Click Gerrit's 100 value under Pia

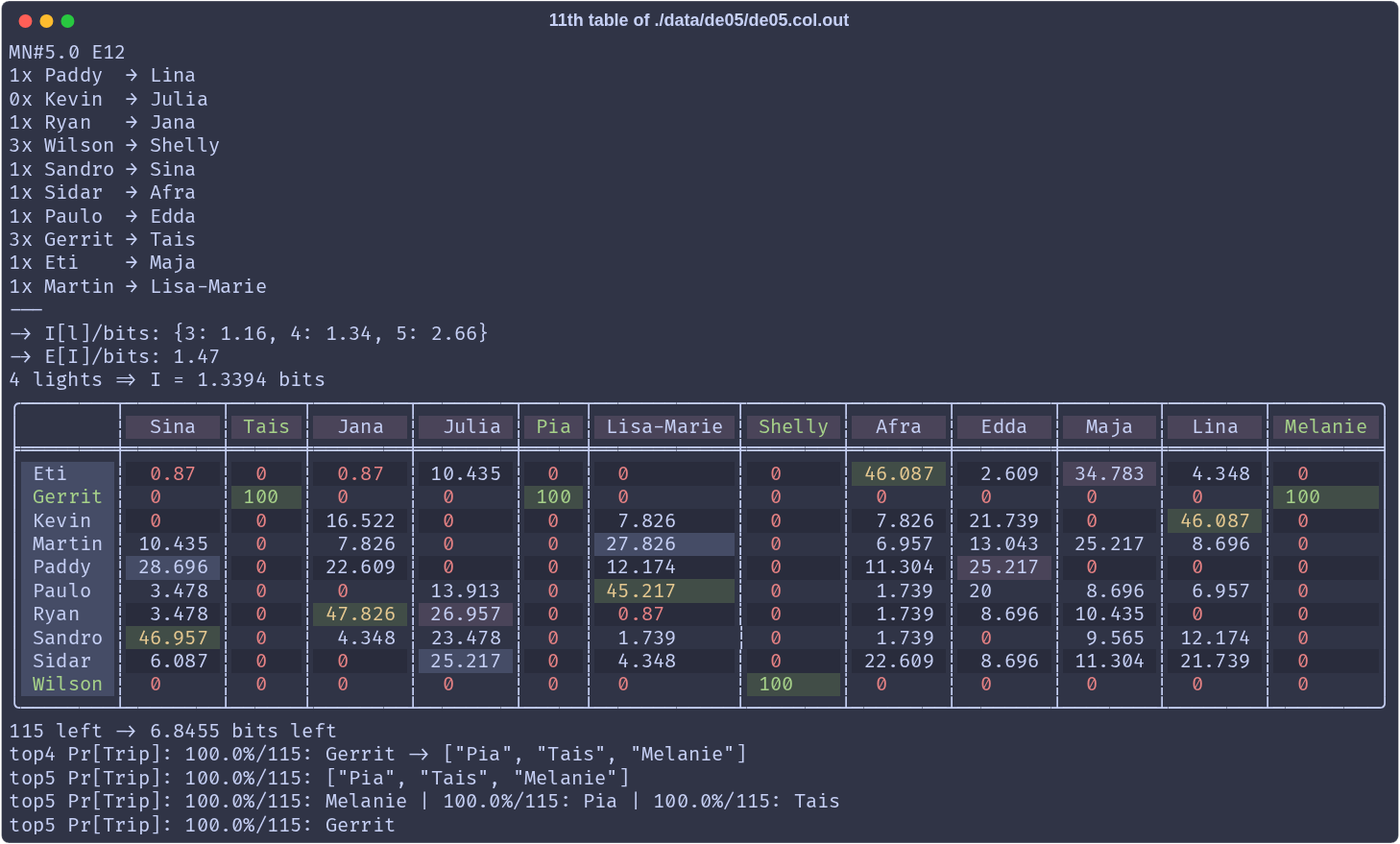(x=553, y=496)
